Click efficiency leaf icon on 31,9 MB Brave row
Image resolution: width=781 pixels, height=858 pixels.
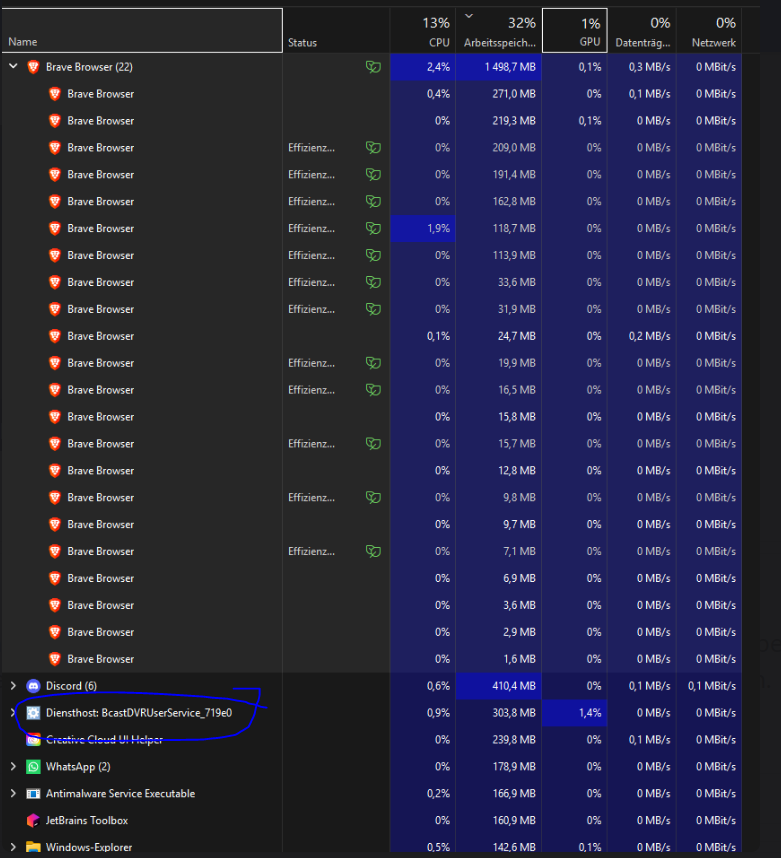point(373,309)
